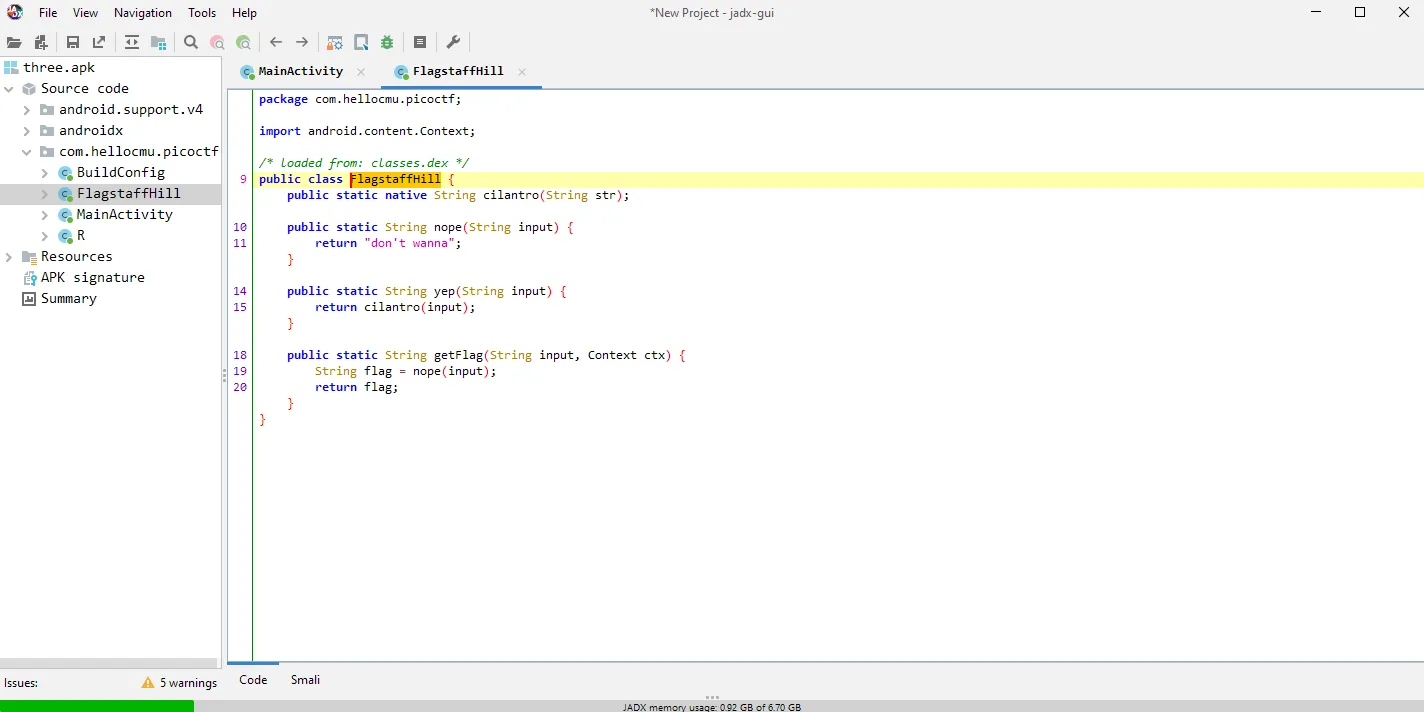The height and width of the screenshot is (712, 1424).
Task: Click the highlighted FlagstaffHill class name
Action: click(395, 179)
